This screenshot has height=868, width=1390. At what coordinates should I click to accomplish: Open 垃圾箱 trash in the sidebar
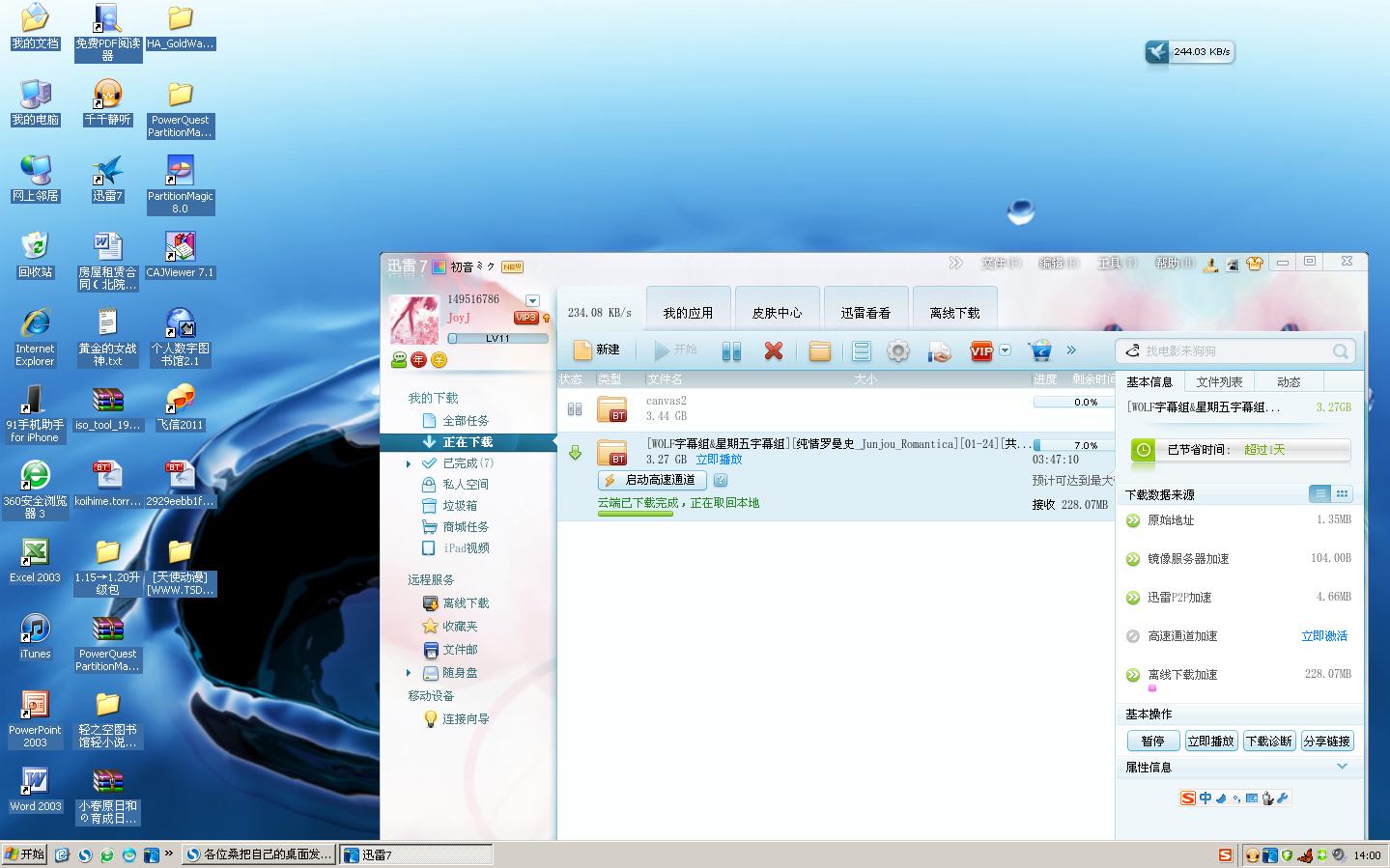click(x=460, y=506)
